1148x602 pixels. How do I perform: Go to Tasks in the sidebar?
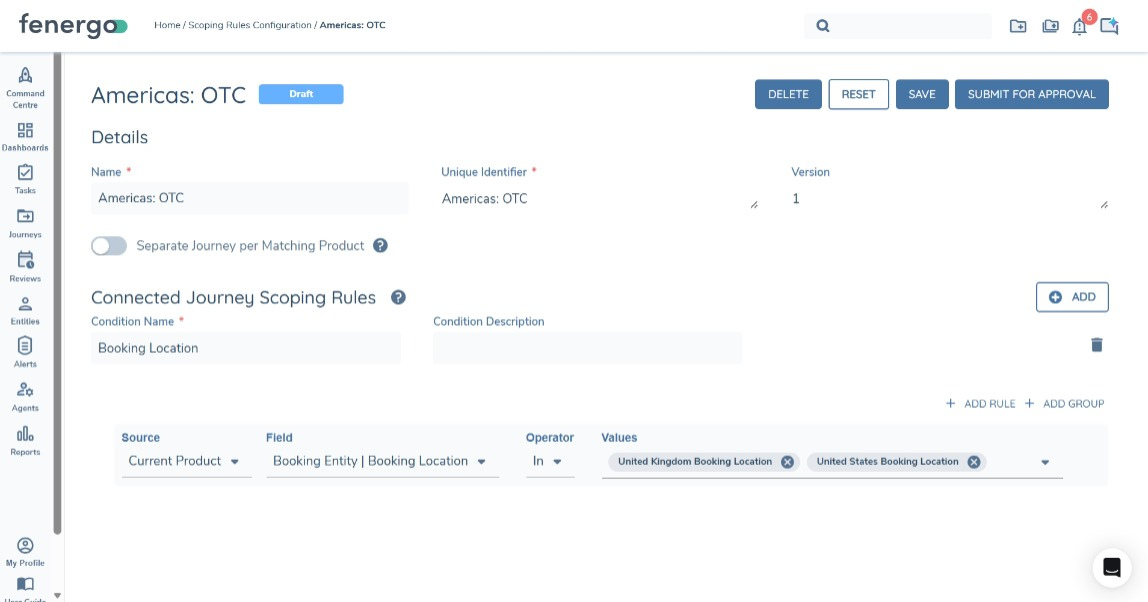pyautogui.click(x=25, y=173)
